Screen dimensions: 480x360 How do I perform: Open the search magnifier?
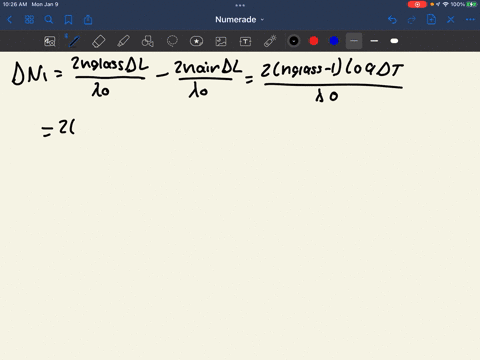click(x=49, y=20)
